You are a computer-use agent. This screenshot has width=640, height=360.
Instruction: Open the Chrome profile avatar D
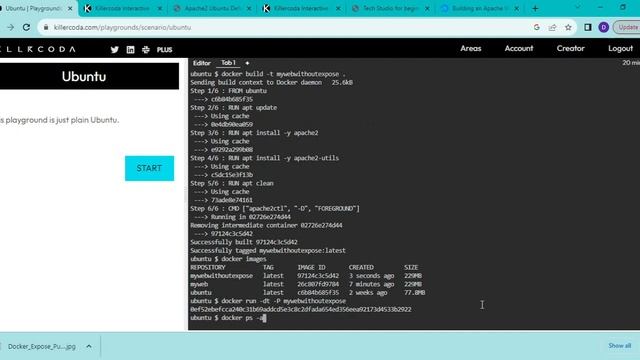tap(604, 27)
